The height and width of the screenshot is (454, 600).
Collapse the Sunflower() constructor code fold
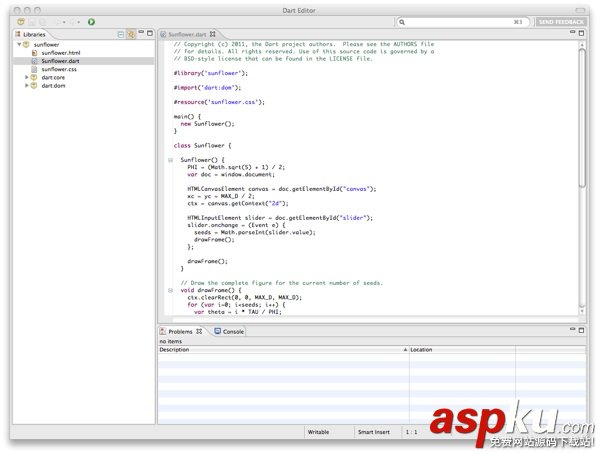pyautogui.click(x=171, y=160)
